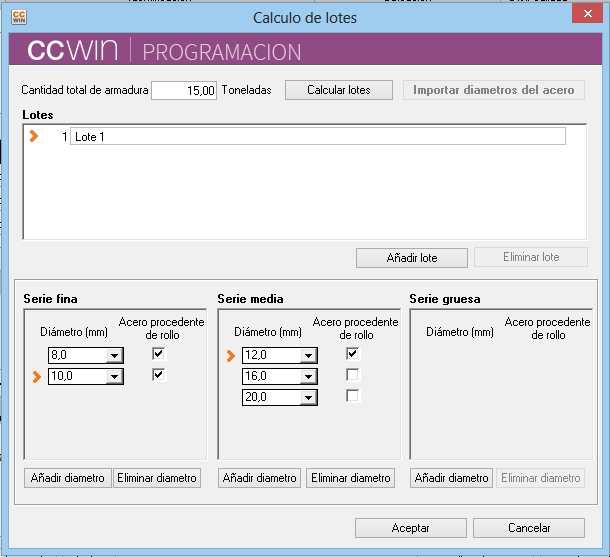Viewport: 610px width, 557px height.
Task: Uncheck the roll steel checkbox for 8,0 diameter
Action: 158,354
